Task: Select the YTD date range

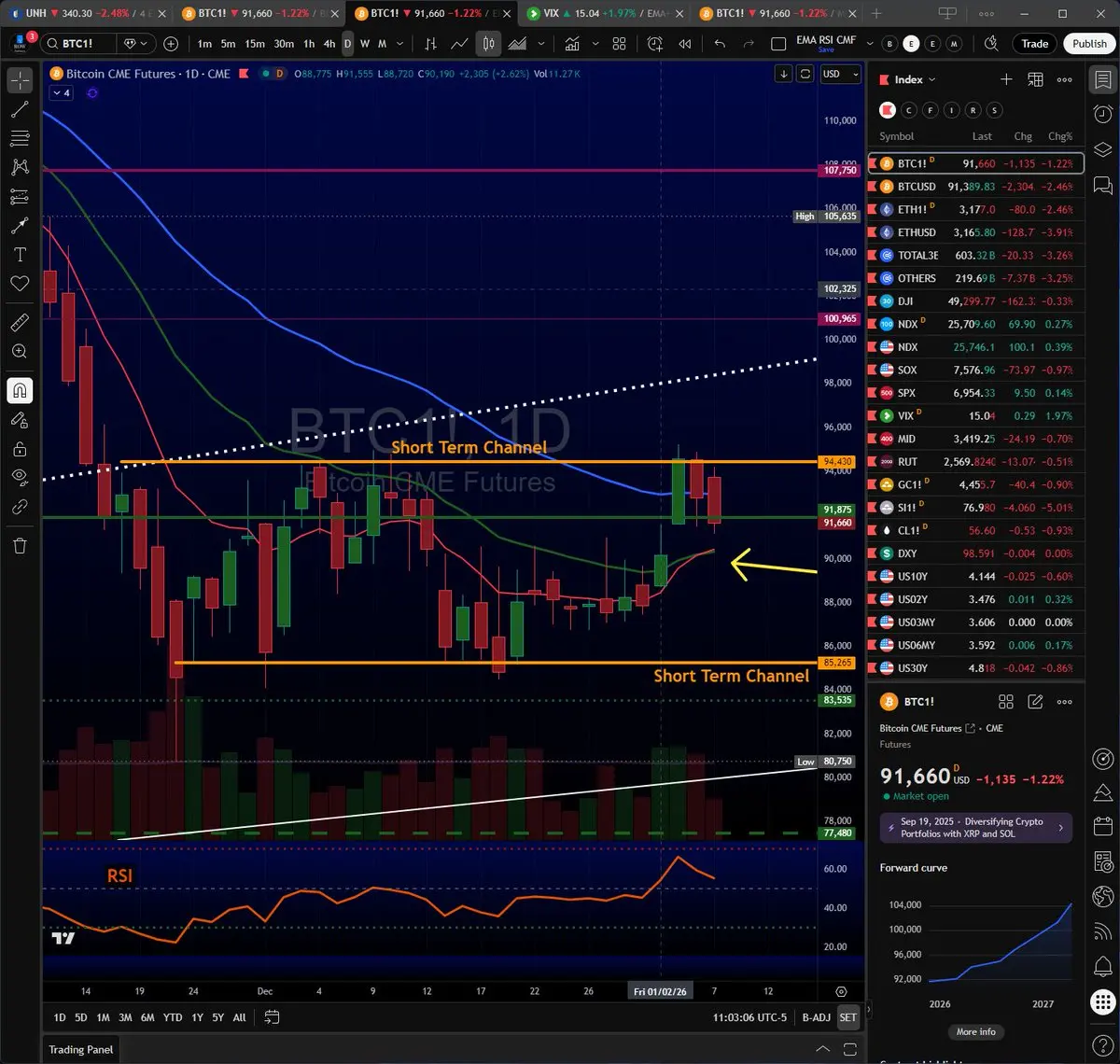Action: tap(173, 1017)
